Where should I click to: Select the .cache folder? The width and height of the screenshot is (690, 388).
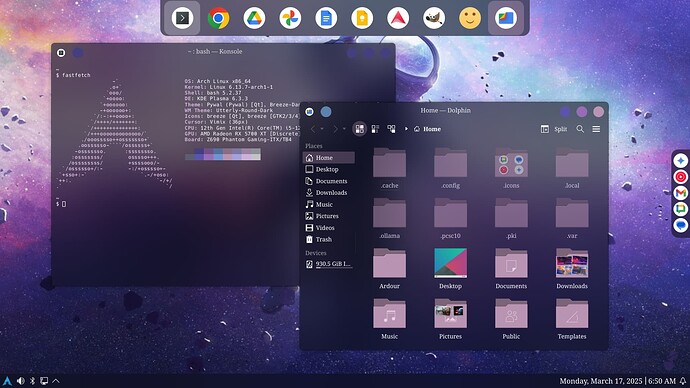coord(389,168)
